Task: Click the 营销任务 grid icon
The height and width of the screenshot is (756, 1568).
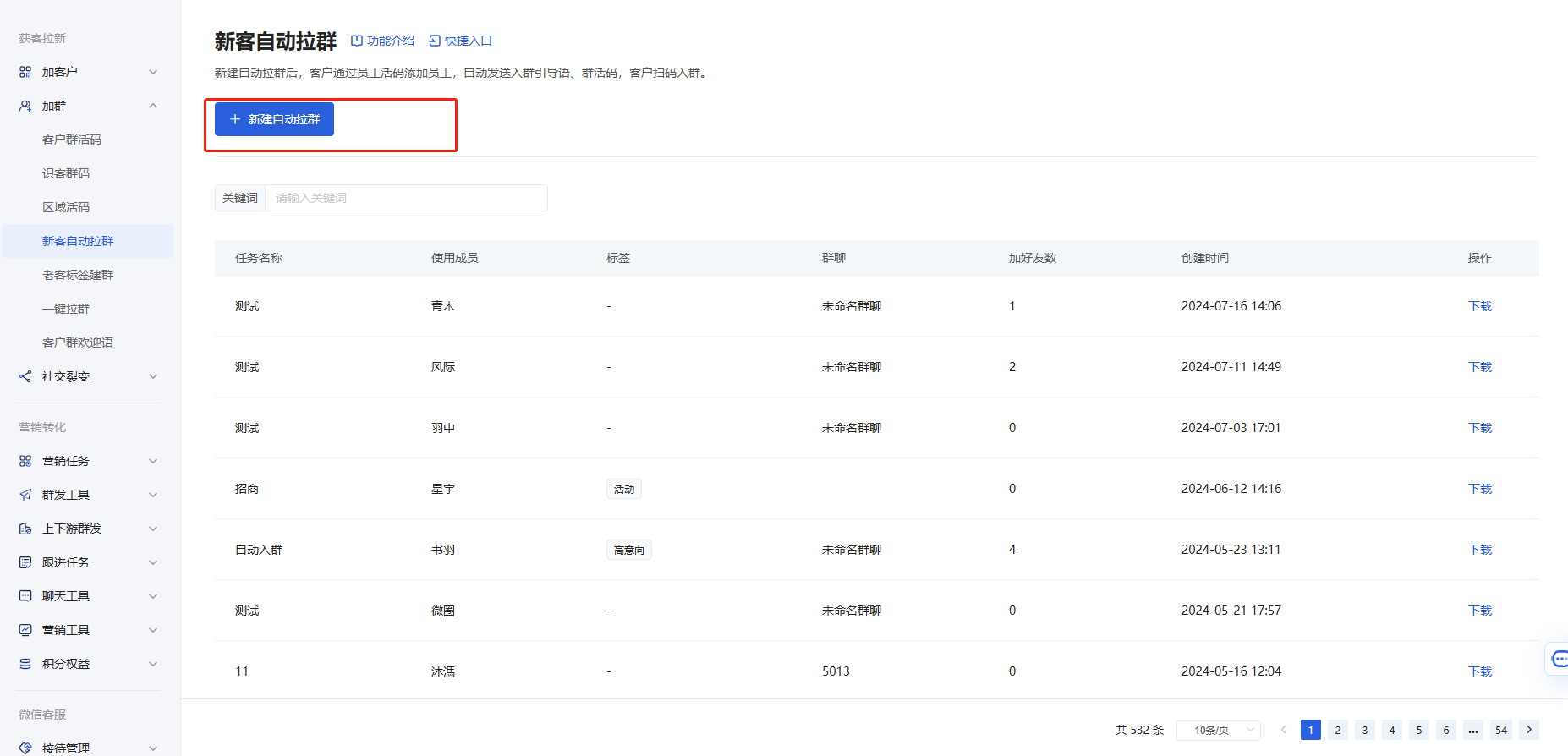Action: (x=25, y=461)
